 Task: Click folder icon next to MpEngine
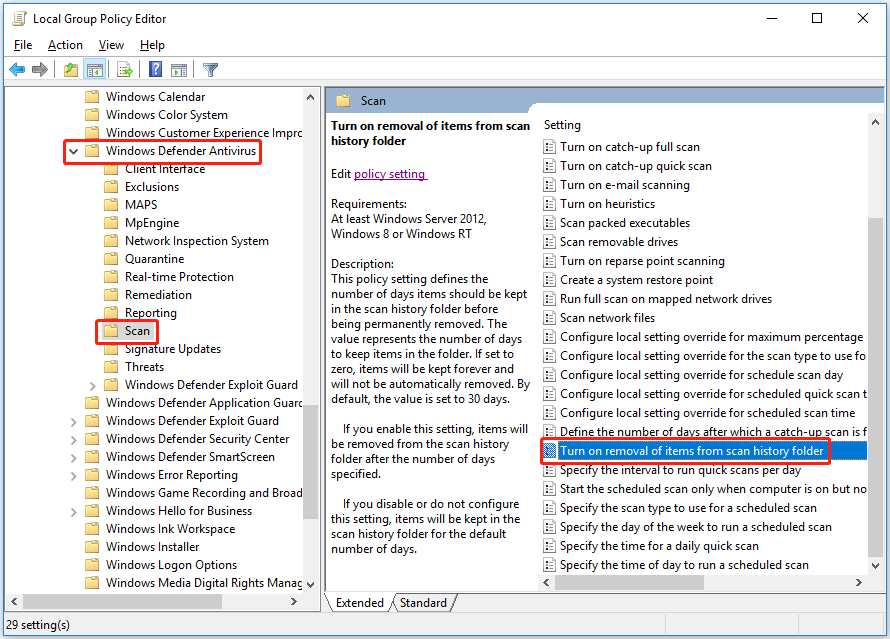pos(111,222)
